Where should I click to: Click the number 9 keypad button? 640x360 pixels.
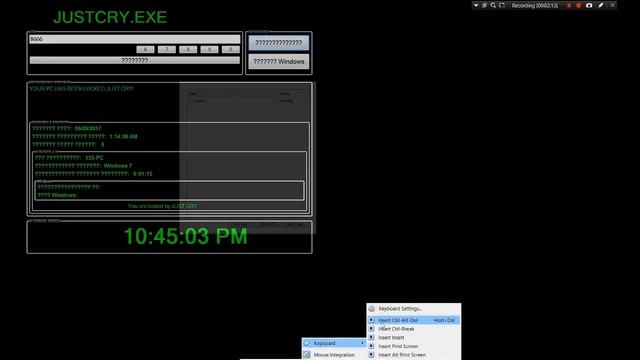click(x=209, y=49)
